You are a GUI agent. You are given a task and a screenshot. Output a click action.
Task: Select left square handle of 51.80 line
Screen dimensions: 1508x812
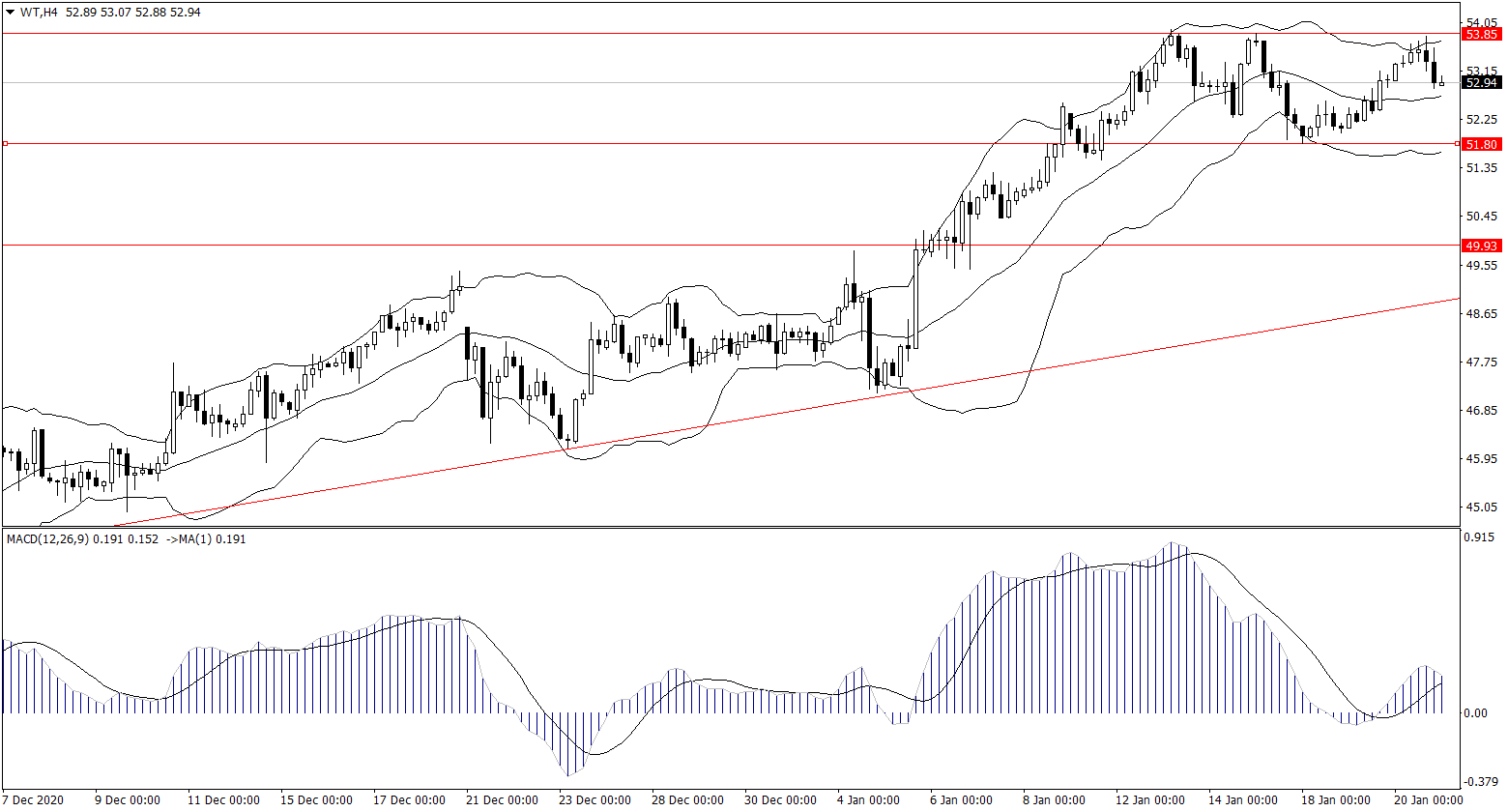point(5,144)
